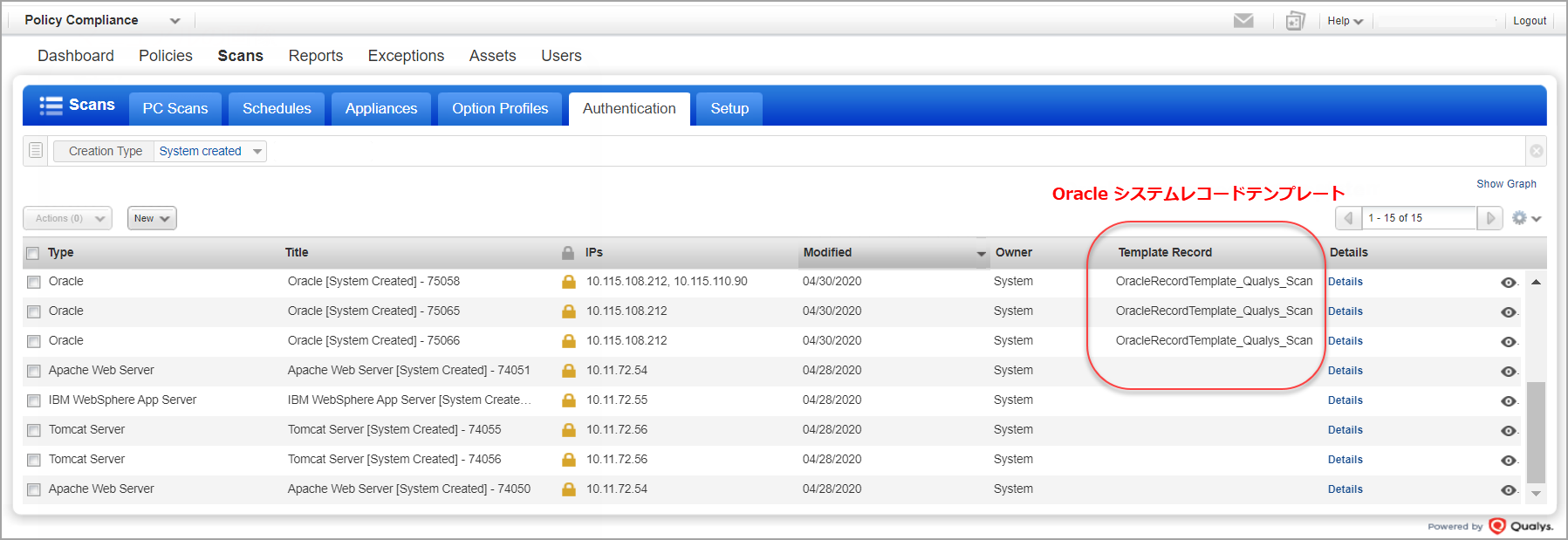
Task: Click the lock icon for Tomcat 74056 row
Action: point(569,460)
